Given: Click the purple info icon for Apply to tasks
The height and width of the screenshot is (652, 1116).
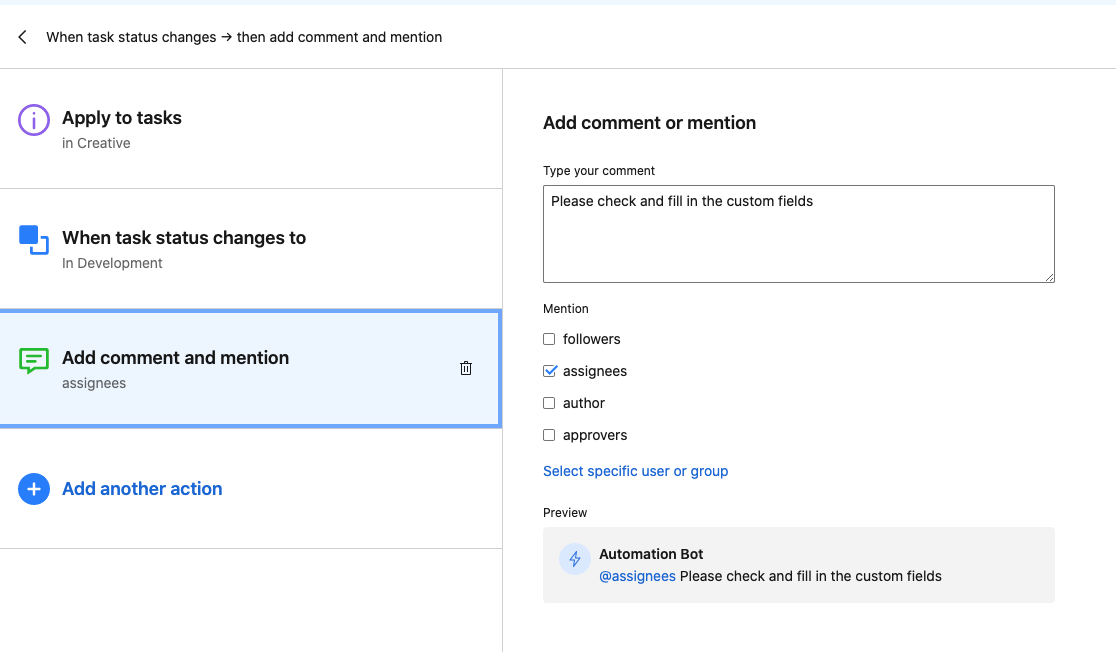Looking at the screenshot, I should coord(34,121).
